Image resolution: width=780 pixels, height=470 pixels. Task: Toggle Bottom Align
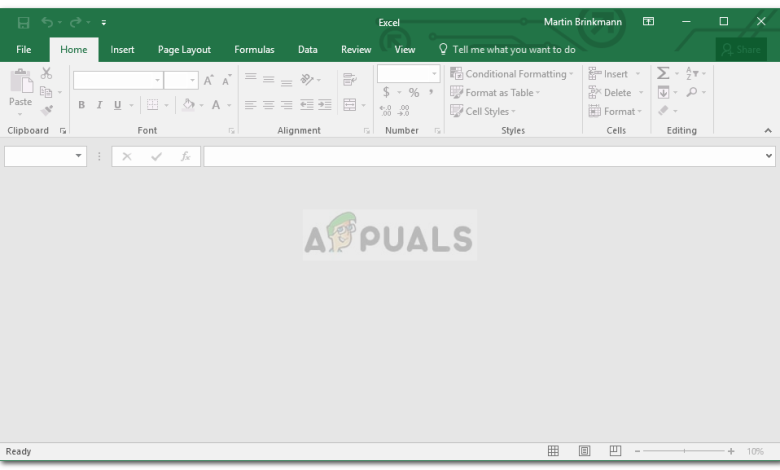pyautogui.click(x=287, y=82)
